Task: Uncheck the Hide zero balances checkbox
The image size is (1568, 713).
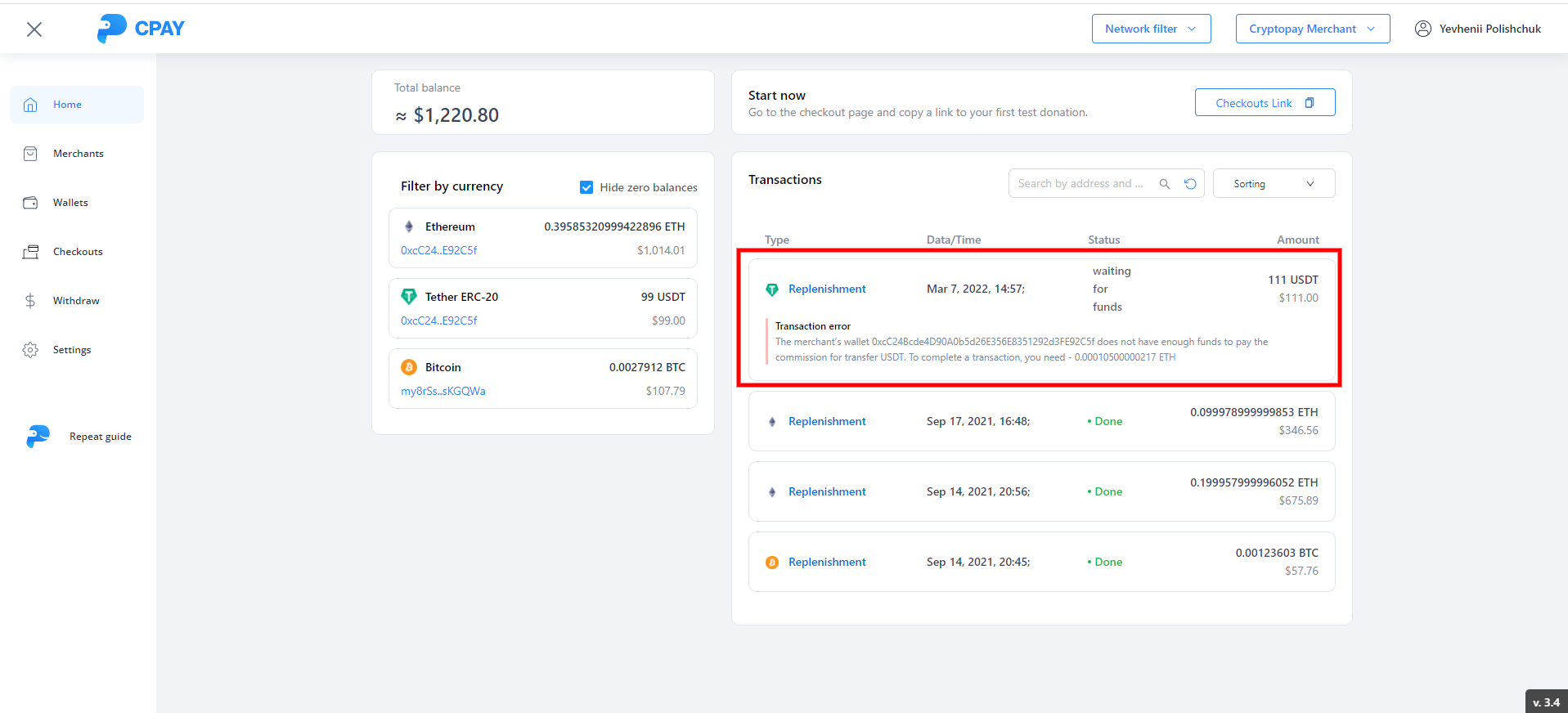Action: (x=586, y=187)
